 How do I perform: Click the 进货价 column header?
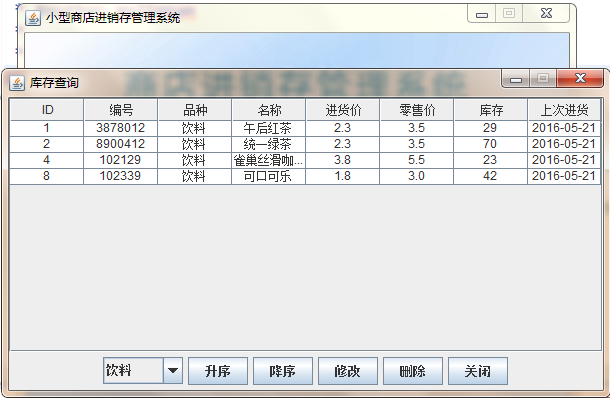coord(342,110)
